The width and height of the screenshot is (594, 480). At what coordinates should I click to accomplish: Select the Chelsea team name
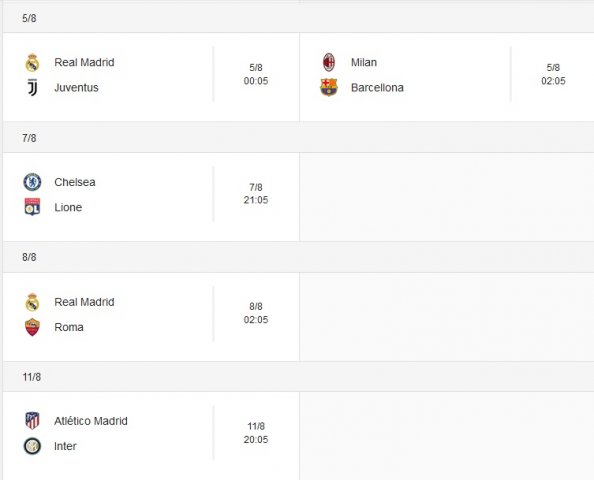(75, 182)
